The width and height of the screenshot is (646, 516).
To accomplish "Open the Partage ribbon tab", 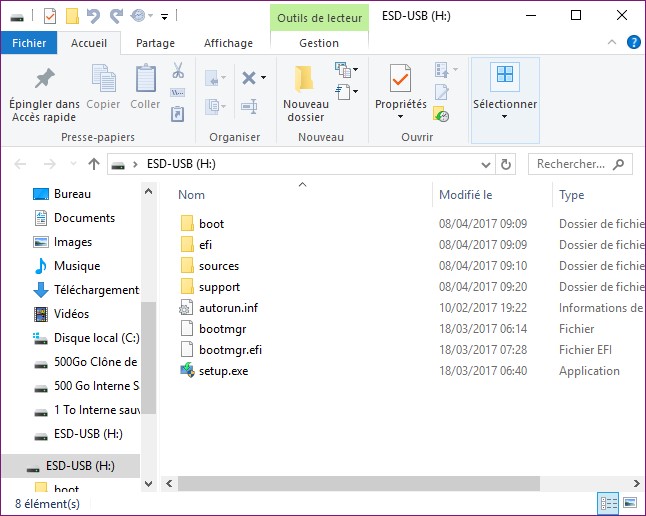I will click(x=155, y=43).
